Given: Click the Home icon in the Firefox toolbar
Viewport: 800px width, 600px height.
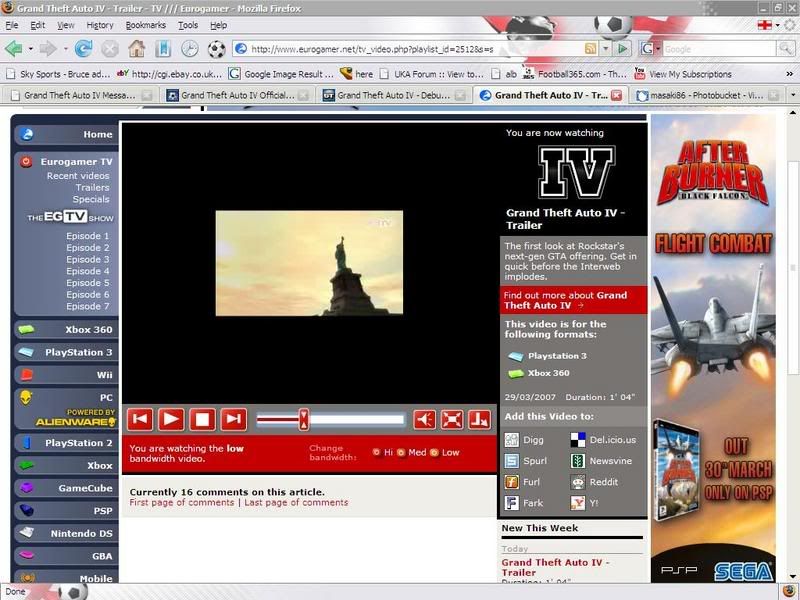Looking at the screenshot, I should click(136, 49).
